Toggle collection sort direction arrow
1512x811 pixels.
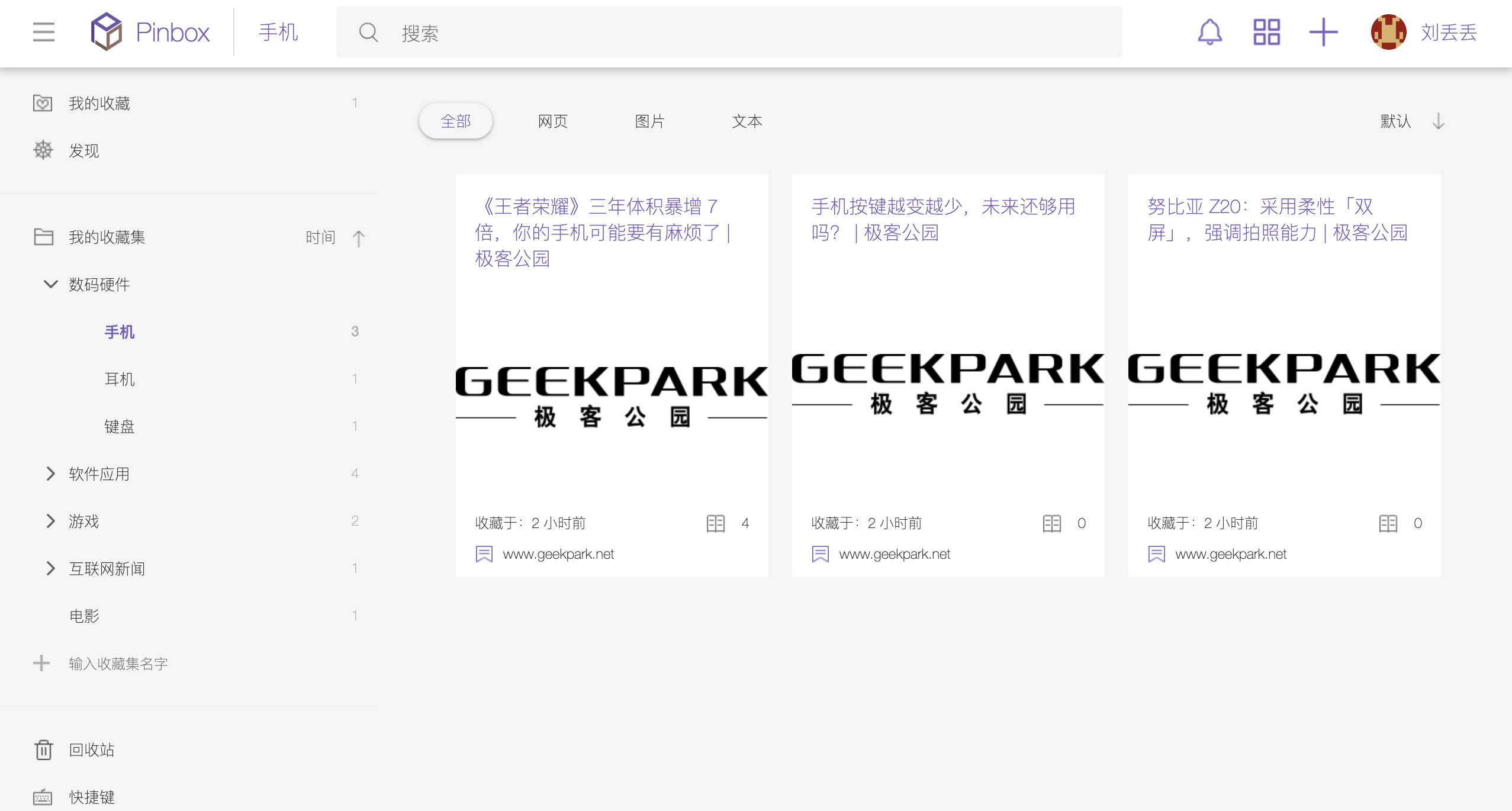[x=358, y=238]
